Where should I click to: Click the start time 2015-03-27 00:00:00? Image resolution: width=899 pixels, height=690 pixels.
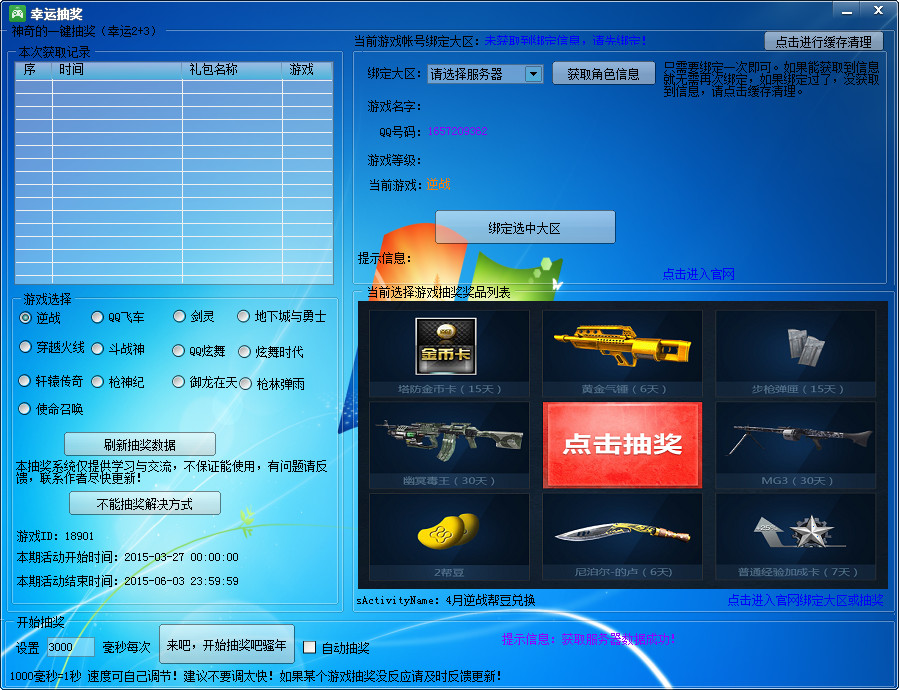point(181,557)
